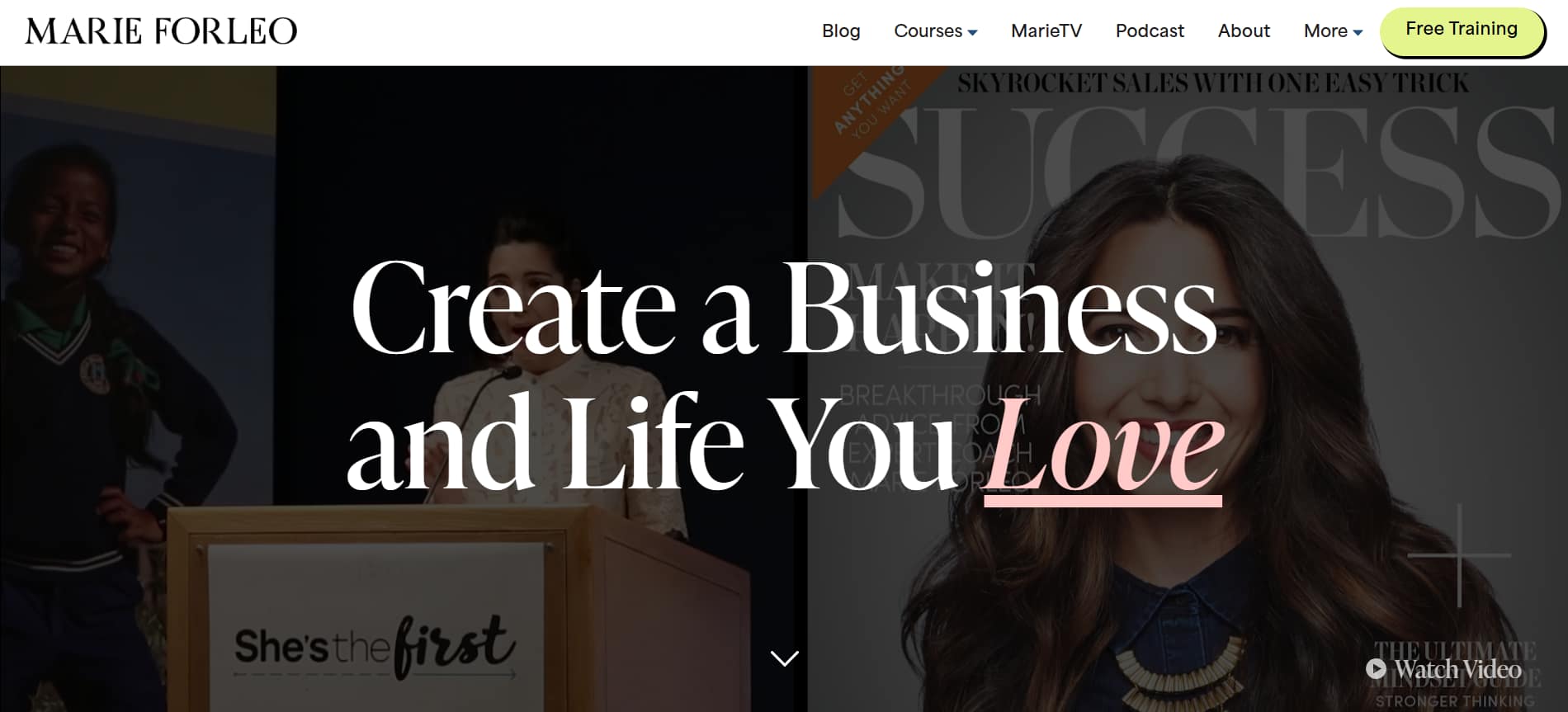Click the pink underlined word Love
This screenshot has width=1568, height=712.
(x=1103, y=448)
